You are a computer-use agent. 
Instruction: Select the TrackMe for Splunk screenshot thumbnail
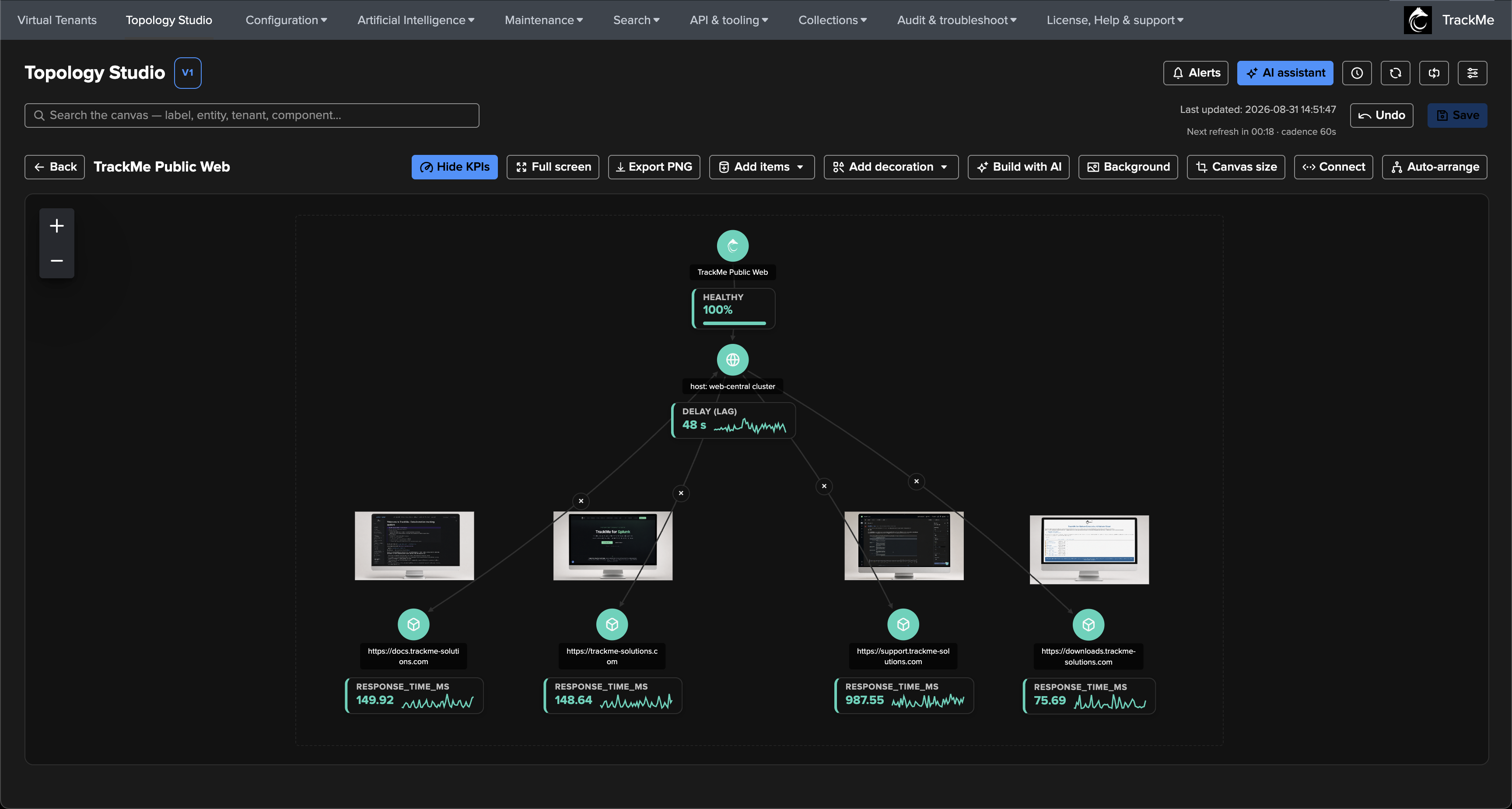coord(613,546)
